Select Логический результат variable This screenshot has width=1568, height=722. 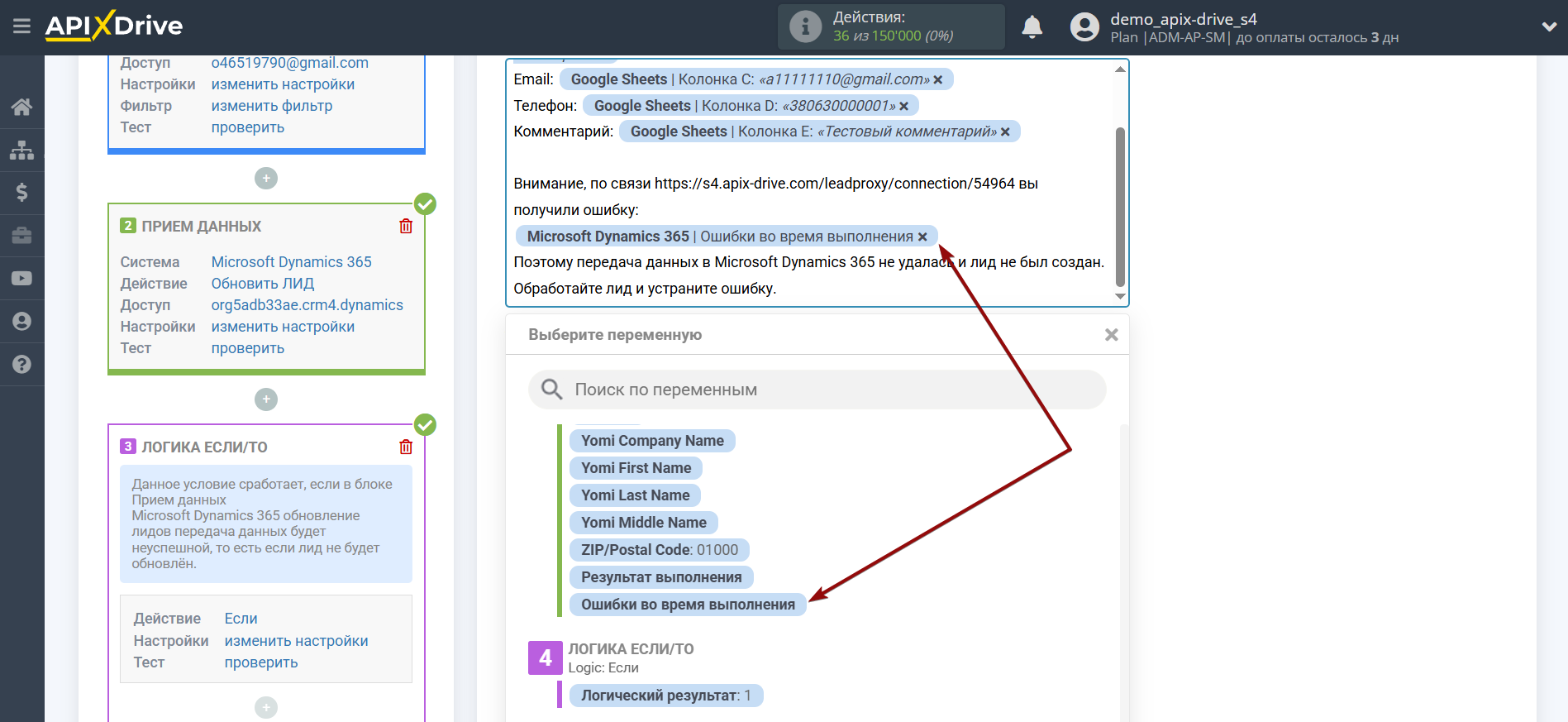[x=665, y=696]
